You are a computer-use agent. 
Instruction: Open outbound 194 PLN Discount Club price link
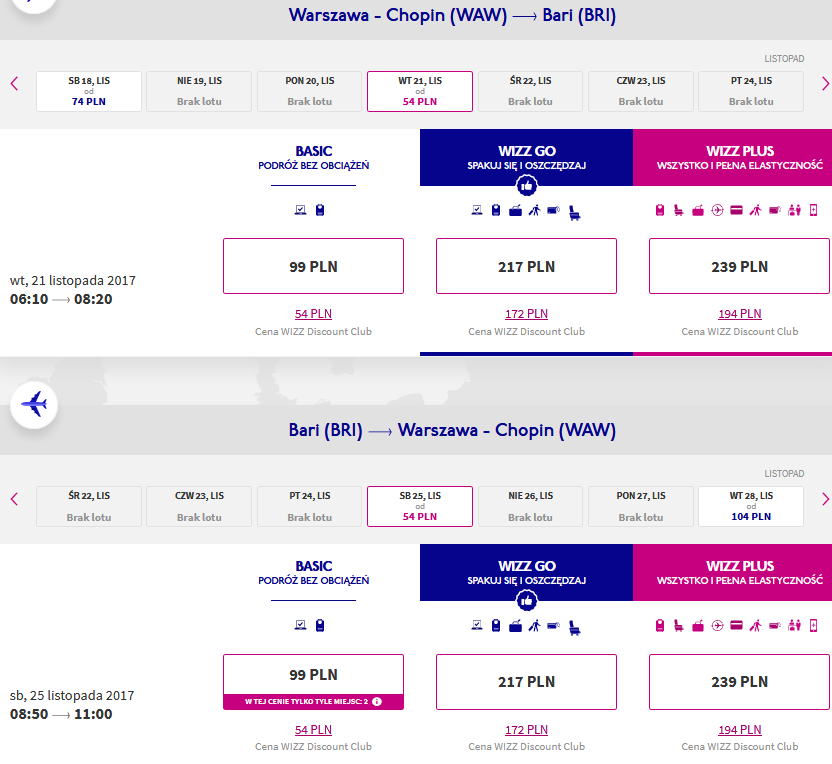coord(740,314)
